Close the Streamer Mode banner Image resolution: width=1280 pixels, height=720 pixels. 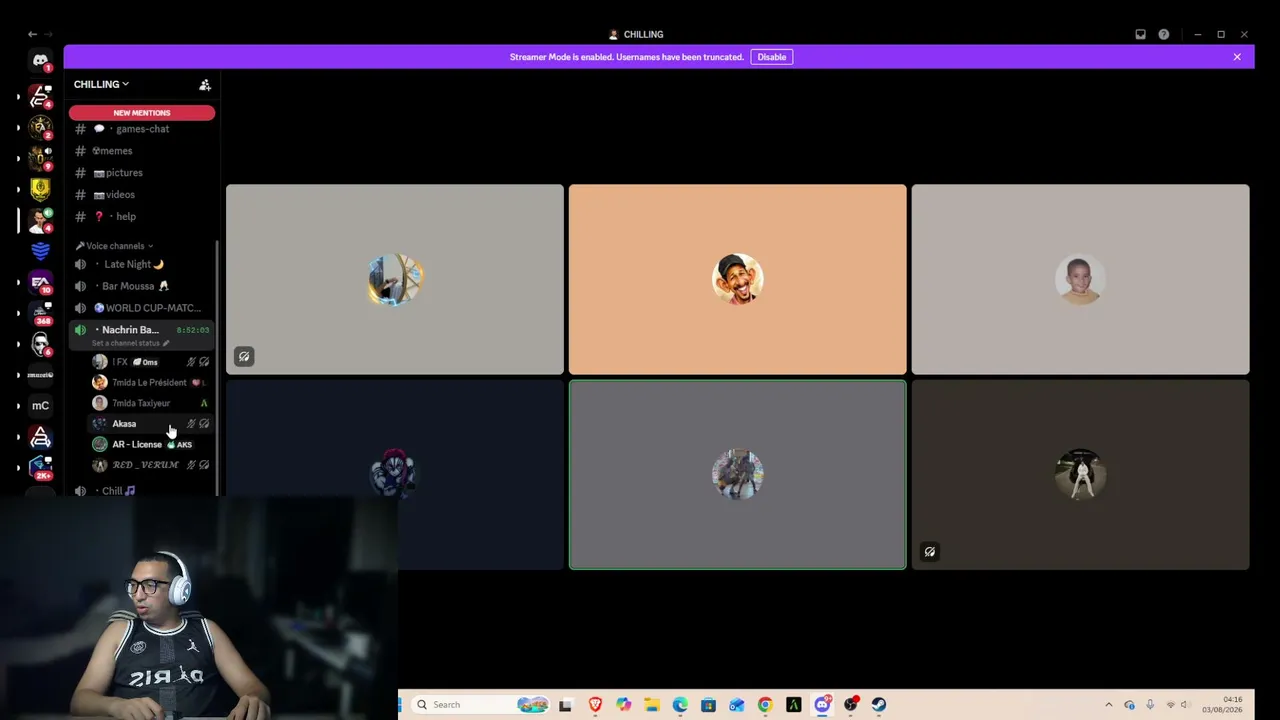tap(1237, 57)
